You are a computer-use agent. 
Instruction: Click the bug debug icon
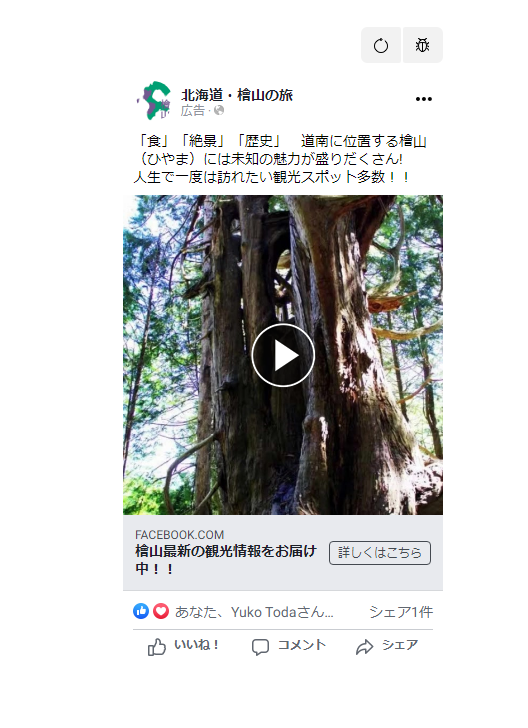pos(423,46)
